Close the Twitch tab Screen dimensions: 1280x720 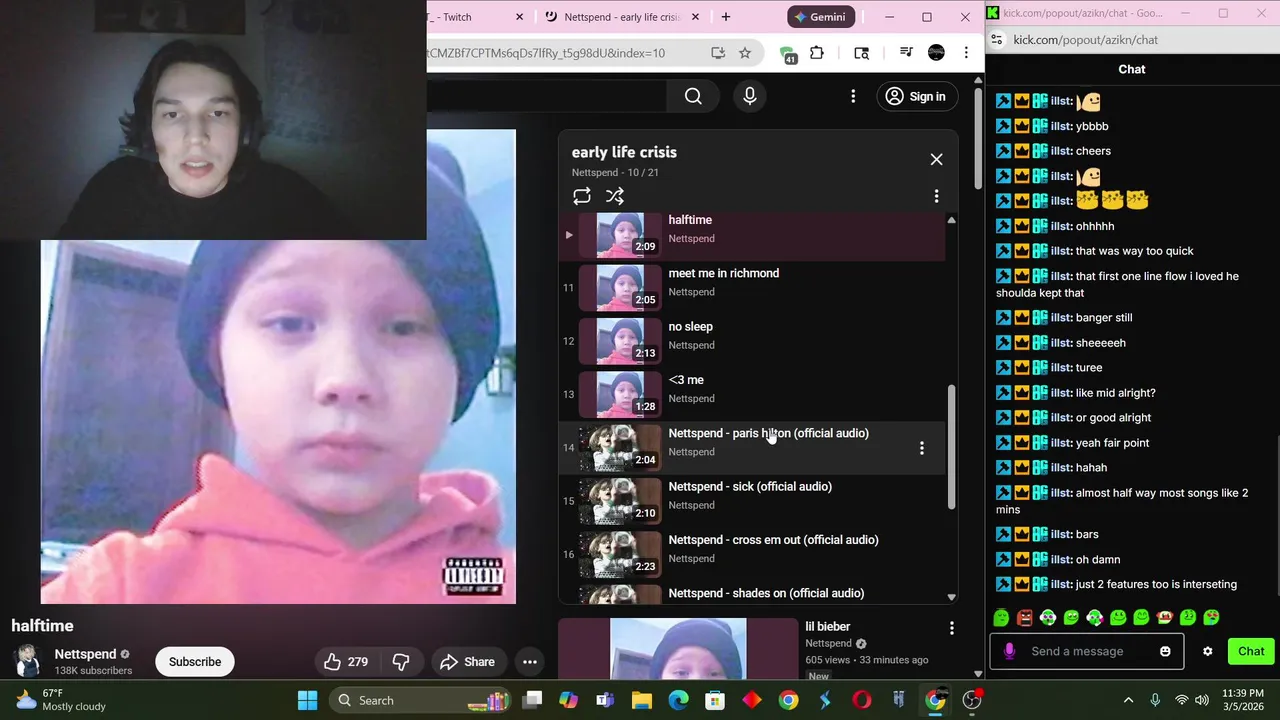click(520, 17)
